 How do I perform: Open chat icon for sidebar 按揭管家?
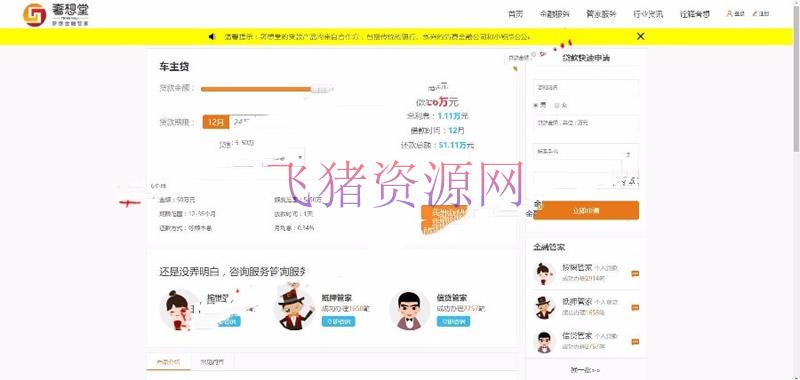coord(635,273)
